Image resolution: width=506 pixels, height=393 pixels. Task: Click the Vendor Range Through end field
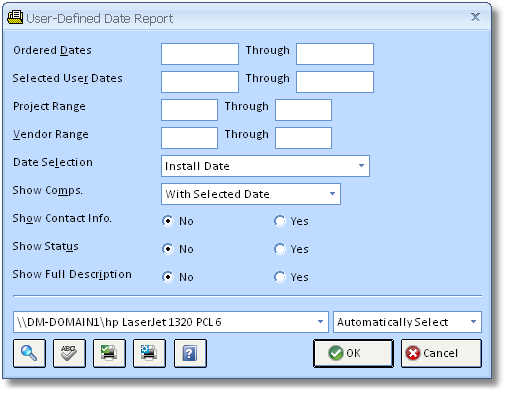coord(303,138)
